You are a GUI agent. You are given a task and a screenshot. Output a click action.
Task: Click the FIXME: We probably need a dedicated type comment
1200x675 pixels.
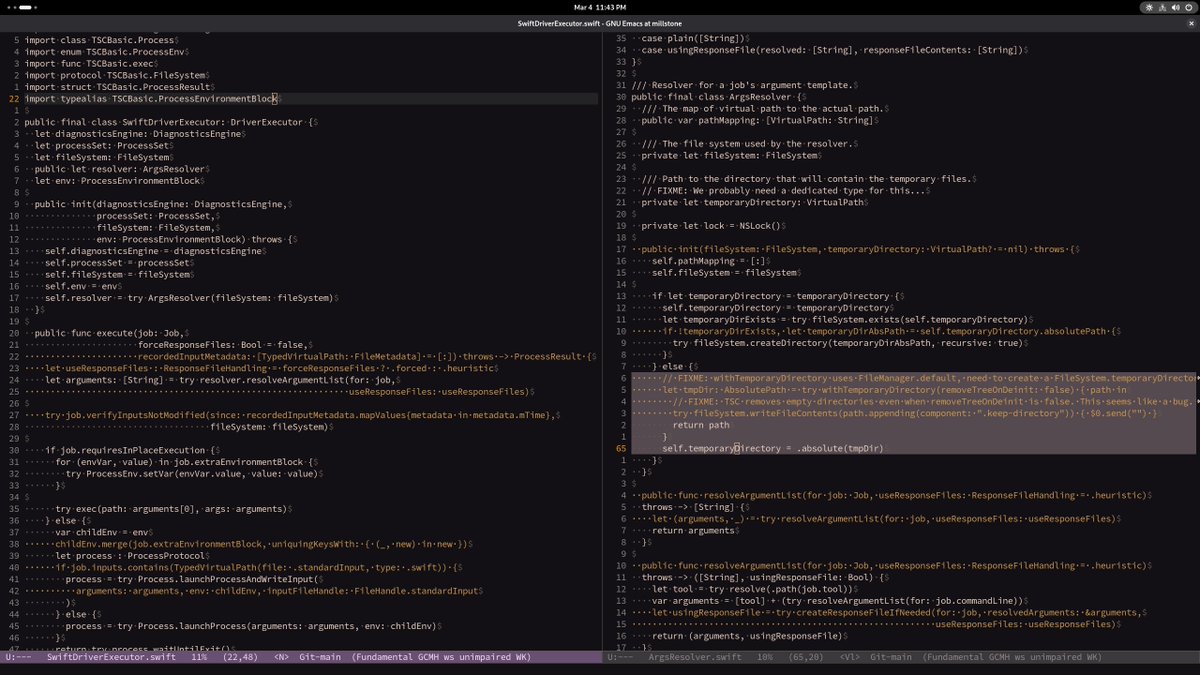tap(786, 190)
